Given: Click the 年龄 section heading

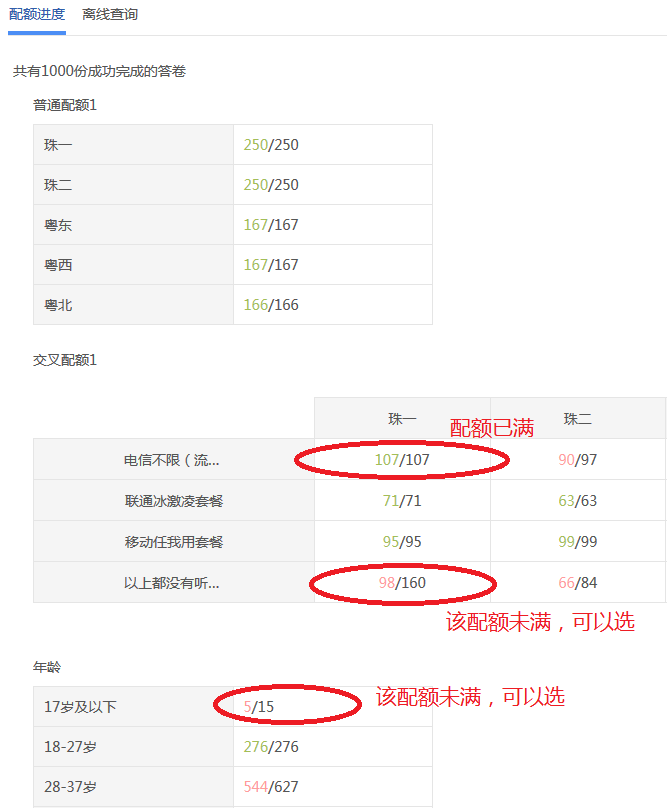Looking at the screenshot, I should (47, 667).
